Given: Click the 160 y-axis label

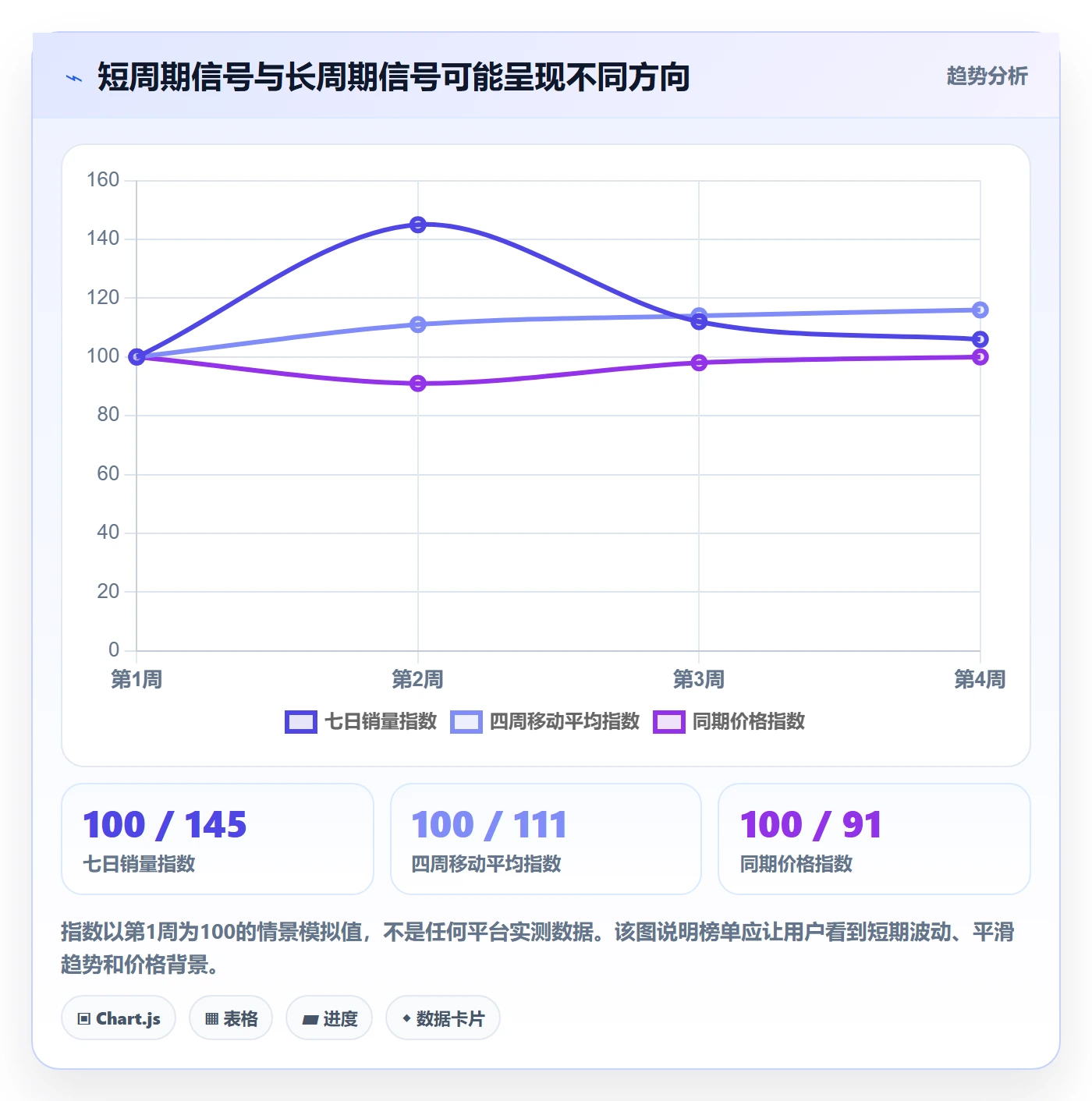Looking at the screenshot, I should pos(103,180).
